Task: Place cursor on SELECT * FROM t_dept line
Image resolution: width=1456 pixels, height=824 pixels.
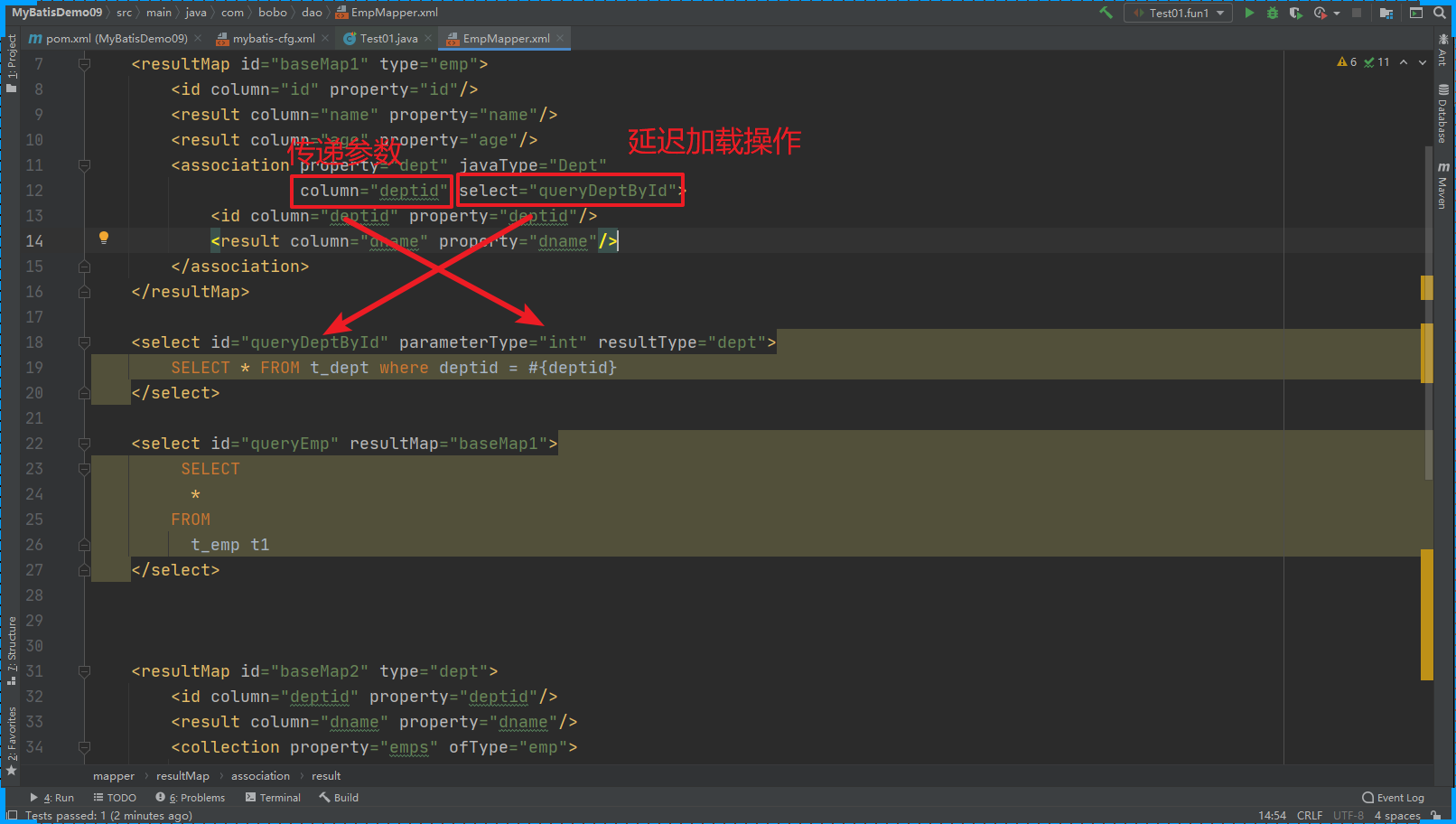Action: point(394,368)
